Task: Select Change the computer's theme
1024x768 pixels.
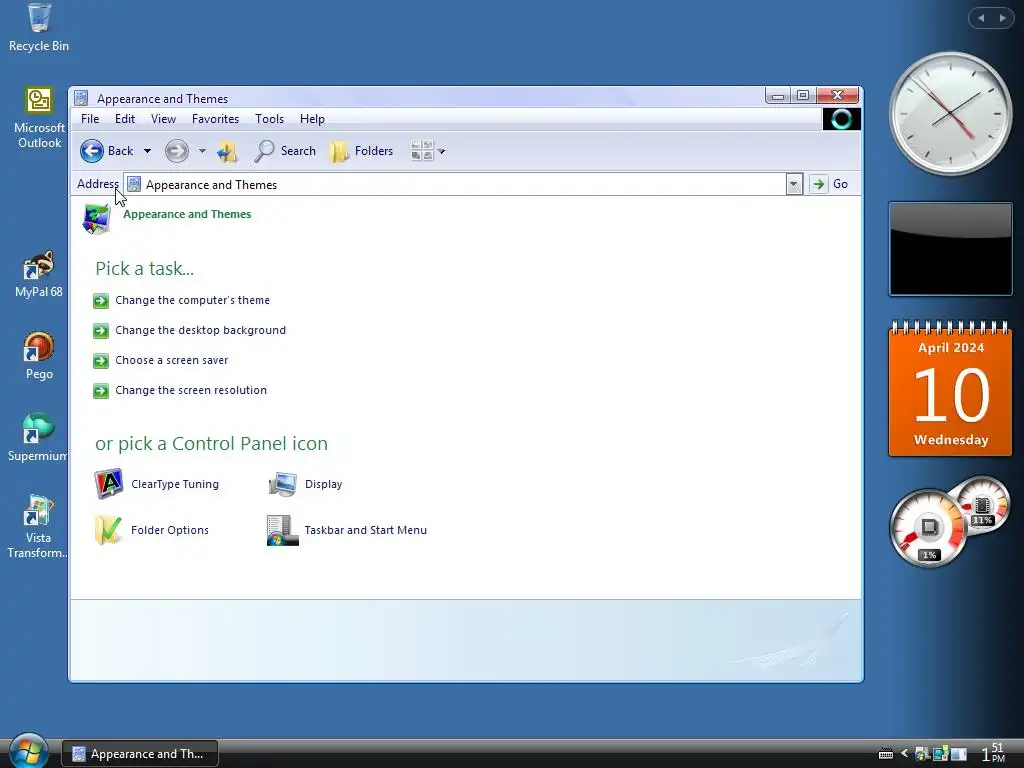Action: click(193, 300)
